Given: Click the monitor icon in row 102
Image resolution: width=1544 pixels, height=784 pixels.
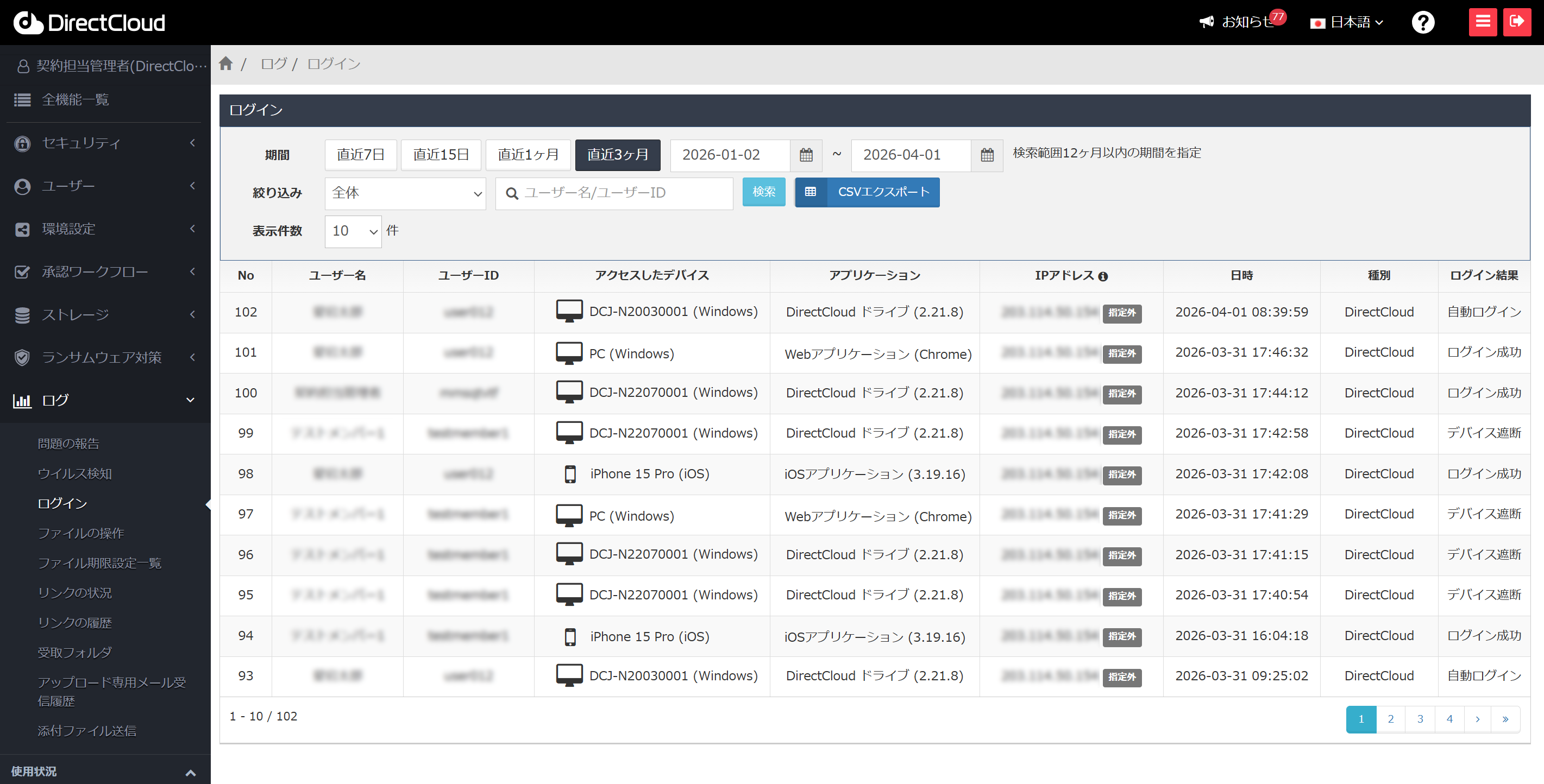Looking at the screenshot, I should (x=569, y=311).
